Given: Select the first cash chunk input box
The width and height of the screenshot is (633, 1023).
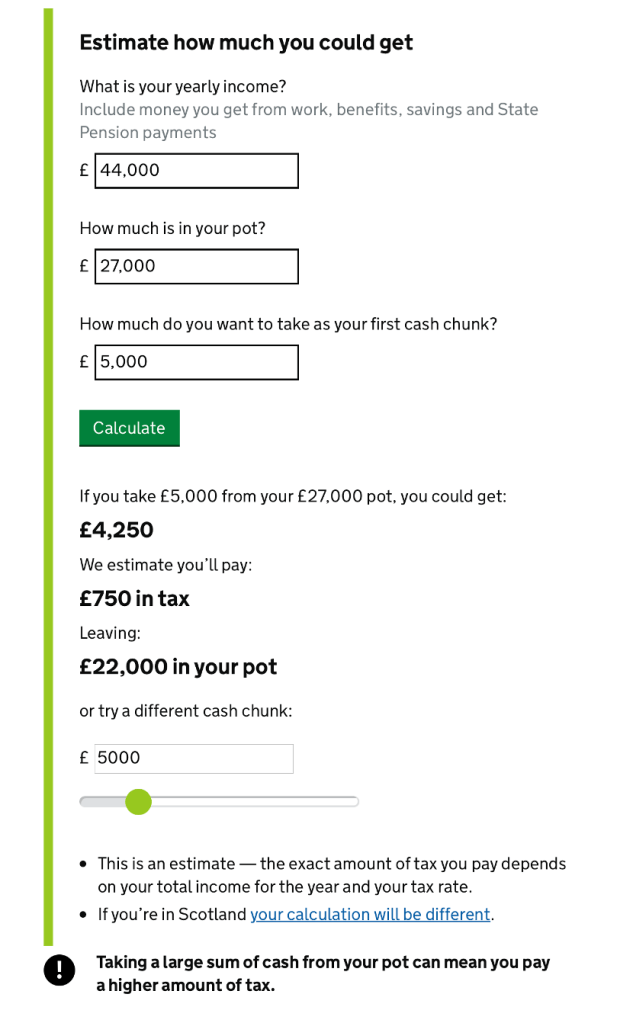Looking at the screenshot, I should click(196, 361).
